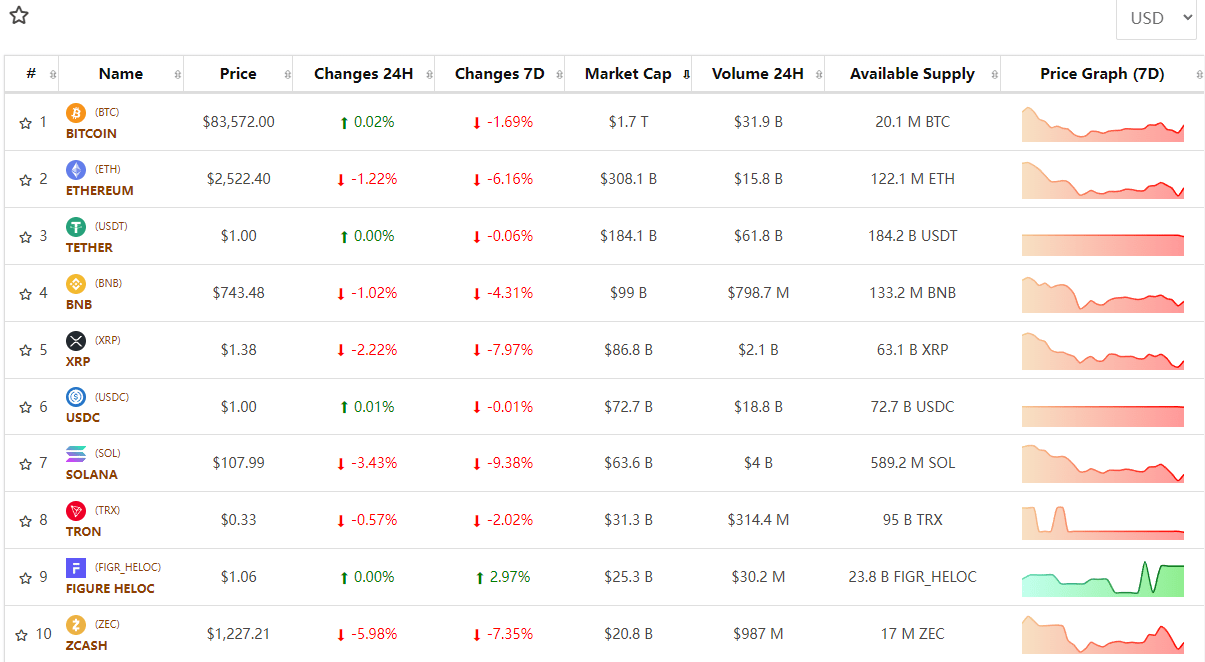This screenshot has width=1205, height=662.
Task: Click Bitcoin price $83,572.00
Action: tap(238, 122)
